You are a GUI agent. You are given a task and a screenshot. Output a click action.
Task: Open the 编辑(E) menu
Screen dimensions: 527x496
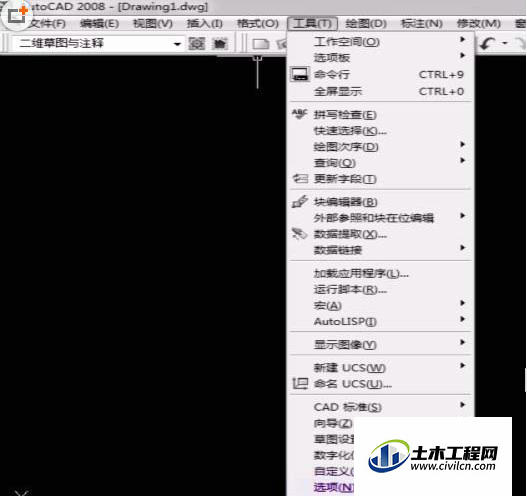[99, 24]
